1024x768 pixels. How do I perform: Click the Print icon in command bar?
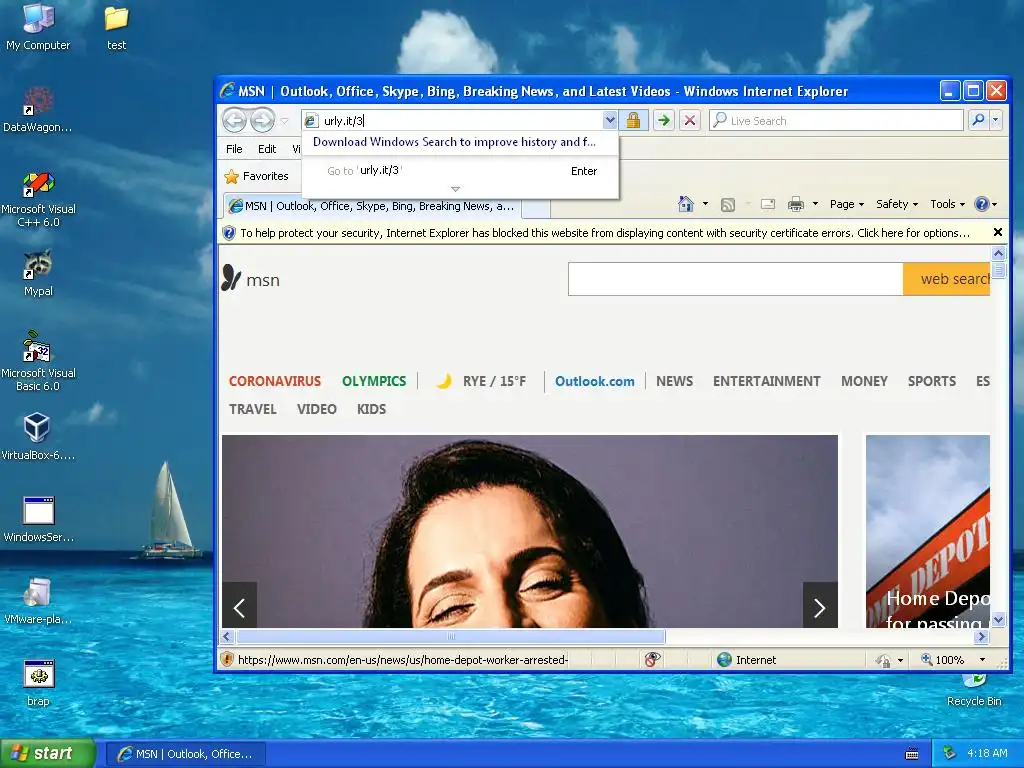(795, 204)
